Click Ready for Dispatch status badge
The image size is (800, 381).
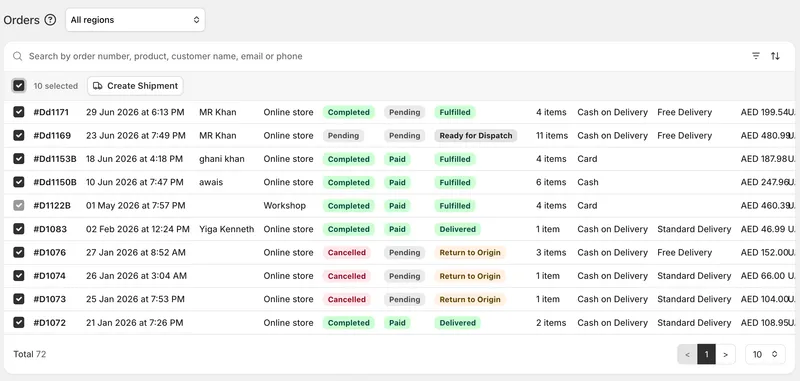pyautogui.click(x=476, y=136)
